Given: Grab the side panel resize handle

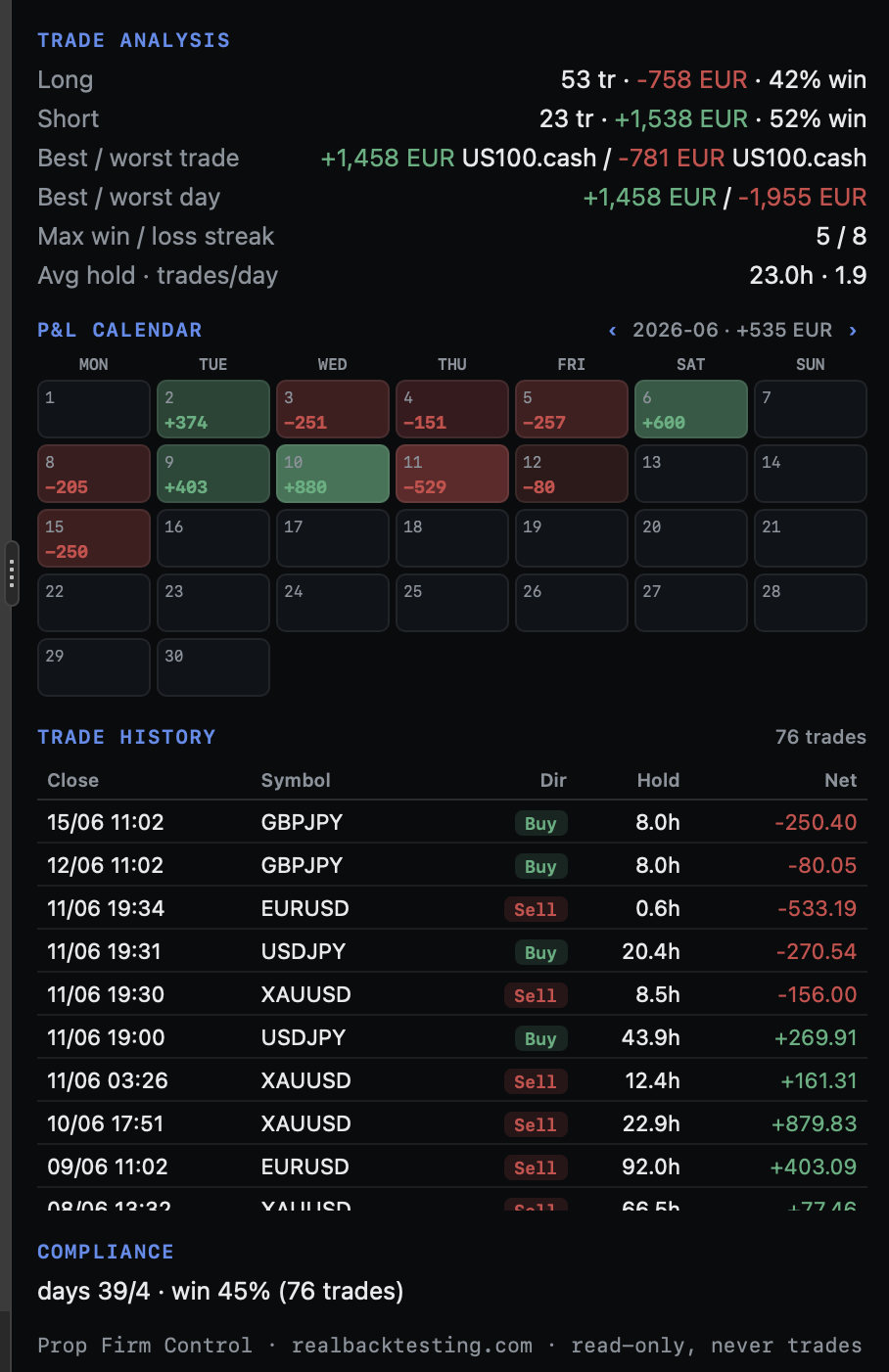Looking at the screenshot, I should coord(12,573).
